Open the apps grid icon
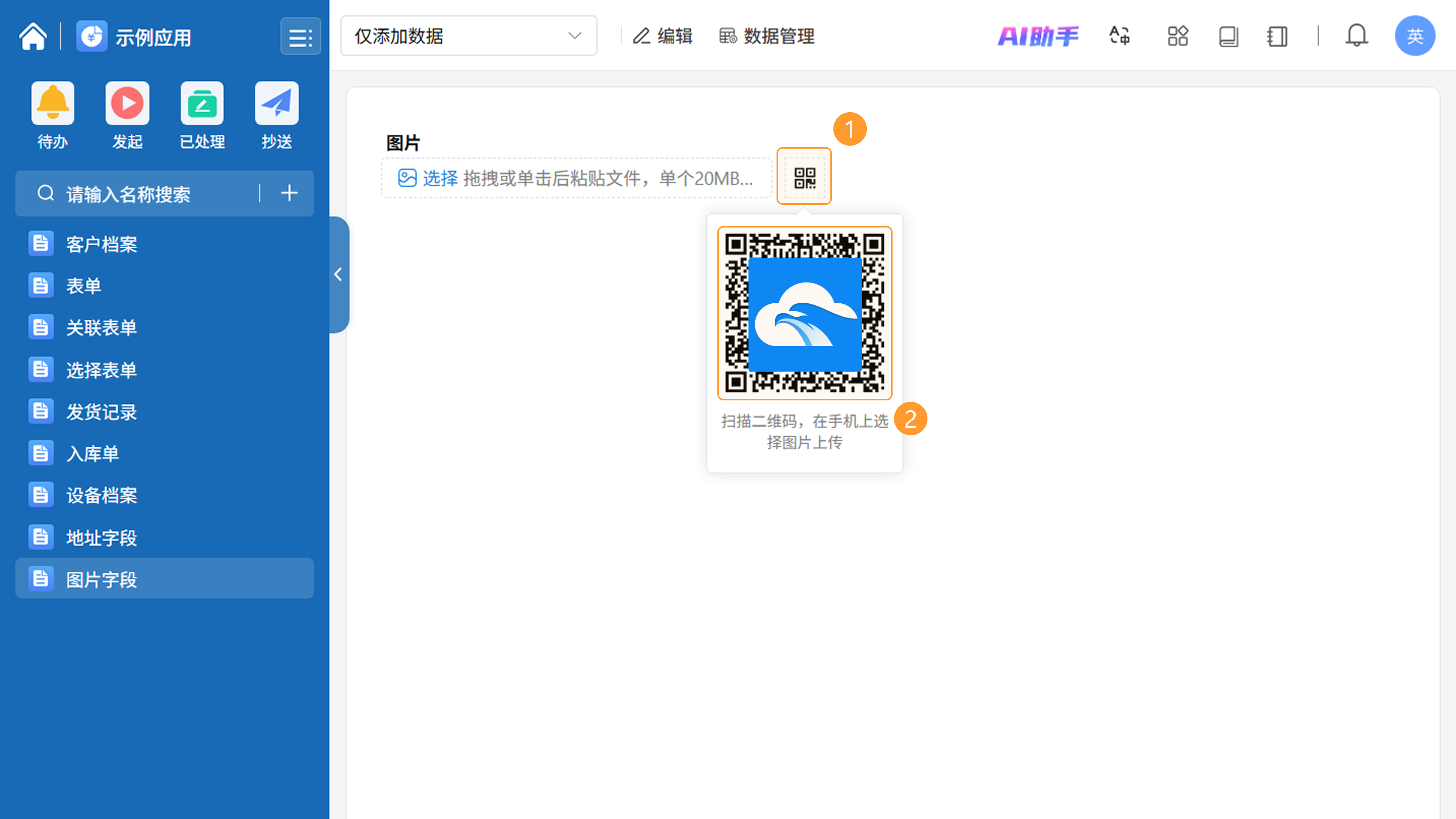Image resolution: width=1456 pixels, height=819 pixels. [x=1178, y=36]
